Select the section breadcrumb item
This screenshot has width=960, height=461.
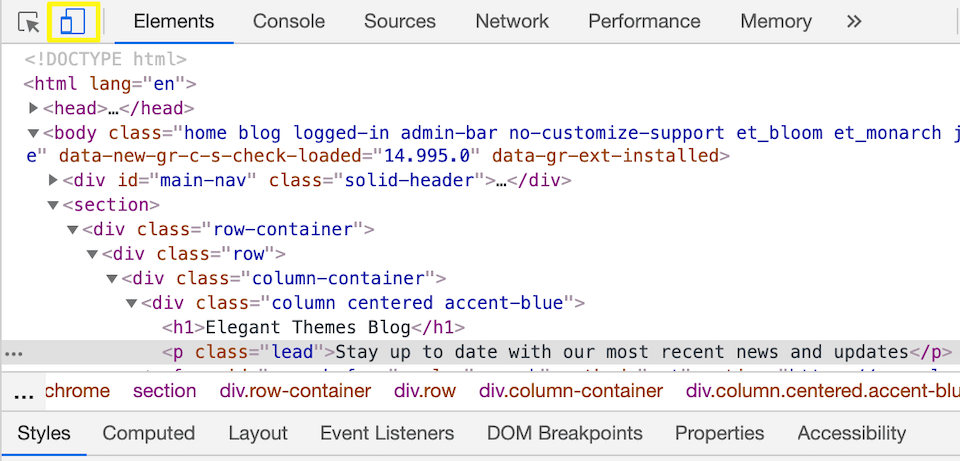pos(165,391)
